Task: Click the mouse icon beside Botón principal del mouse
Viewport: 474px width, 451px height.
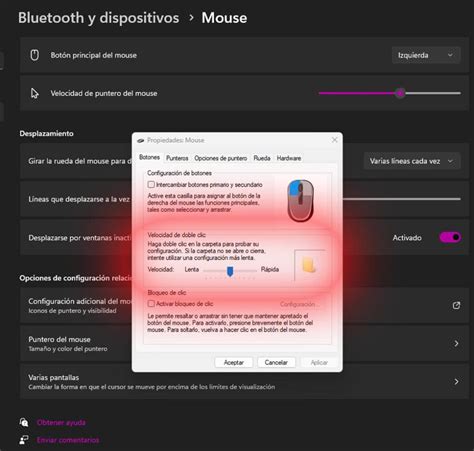Action: coord(35,55)
